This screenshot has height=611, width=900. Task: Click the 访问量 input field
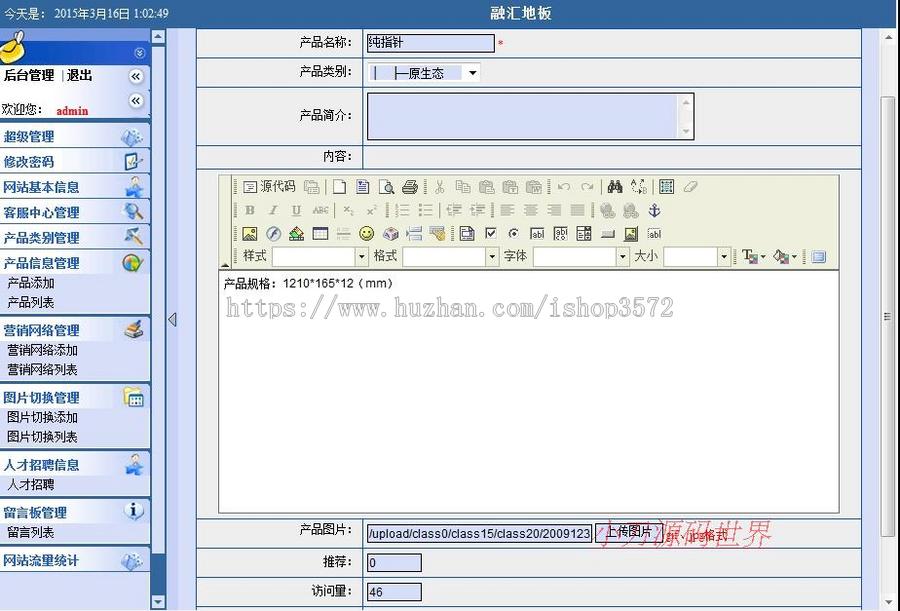(x=394, y=592)
